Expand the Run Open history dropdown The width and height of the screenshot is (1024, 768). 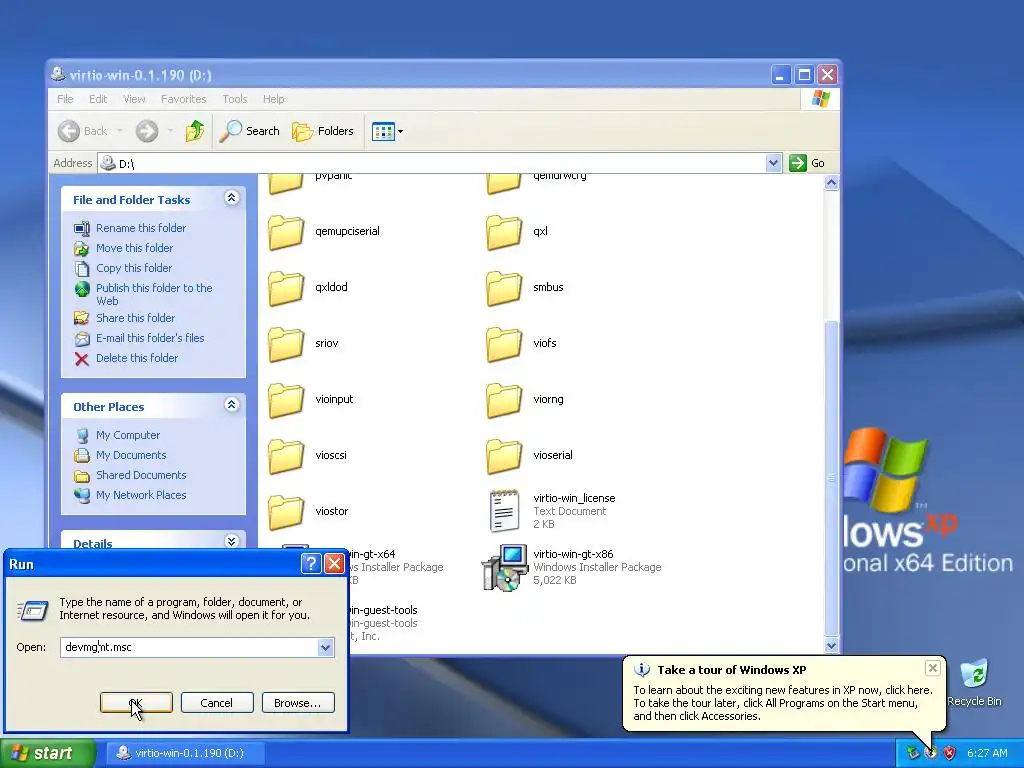click(325, 648)
